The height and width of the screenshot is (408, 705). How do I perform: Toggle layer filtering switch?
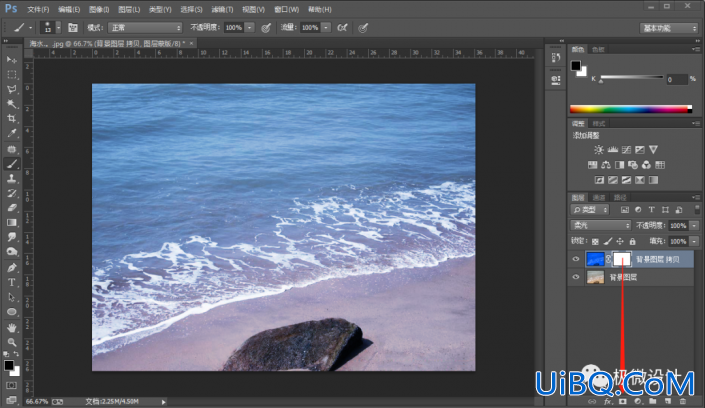(697, 209)
